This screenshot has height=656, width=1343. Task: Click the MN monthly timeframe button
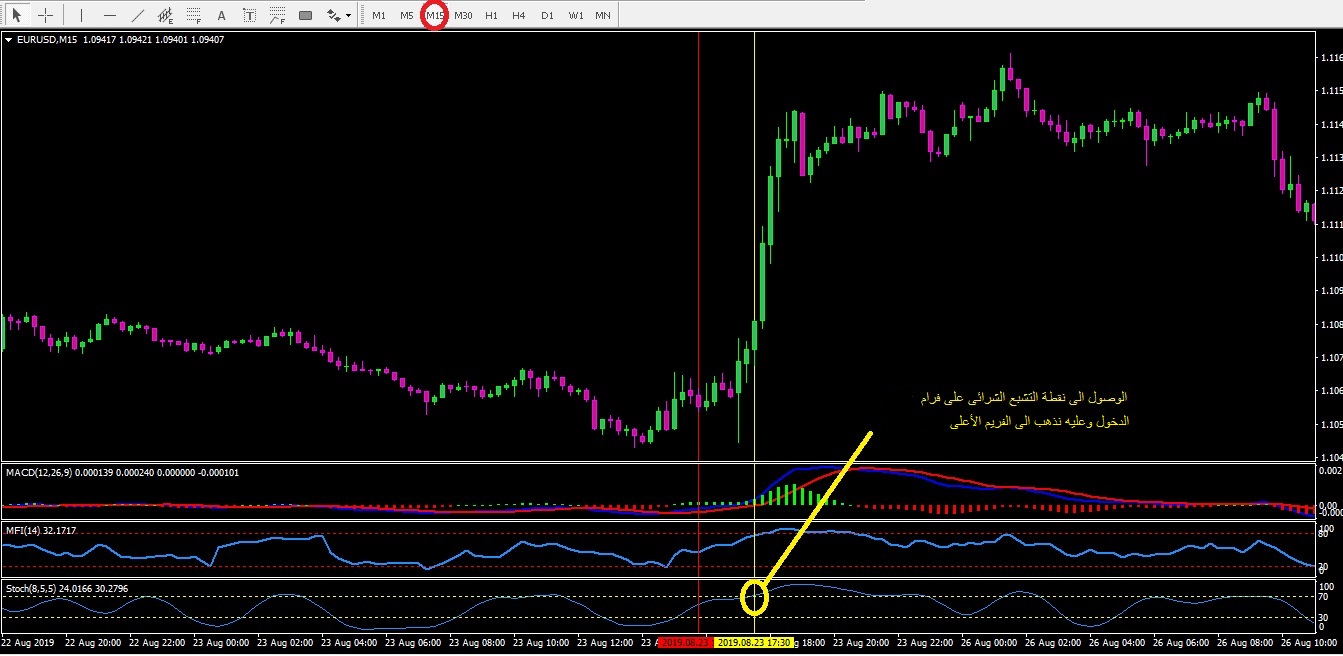point(603,15)
